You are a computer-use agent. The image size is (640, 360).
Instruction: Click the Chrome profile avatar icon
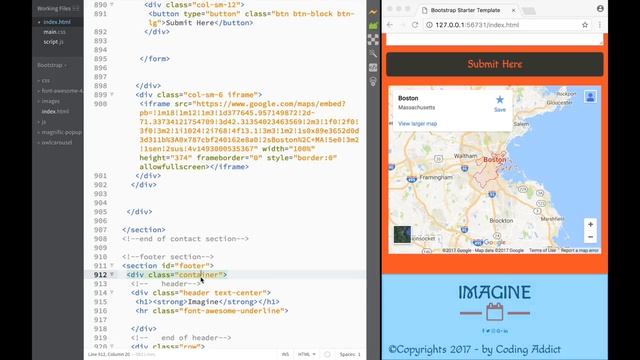click(600, 9)
